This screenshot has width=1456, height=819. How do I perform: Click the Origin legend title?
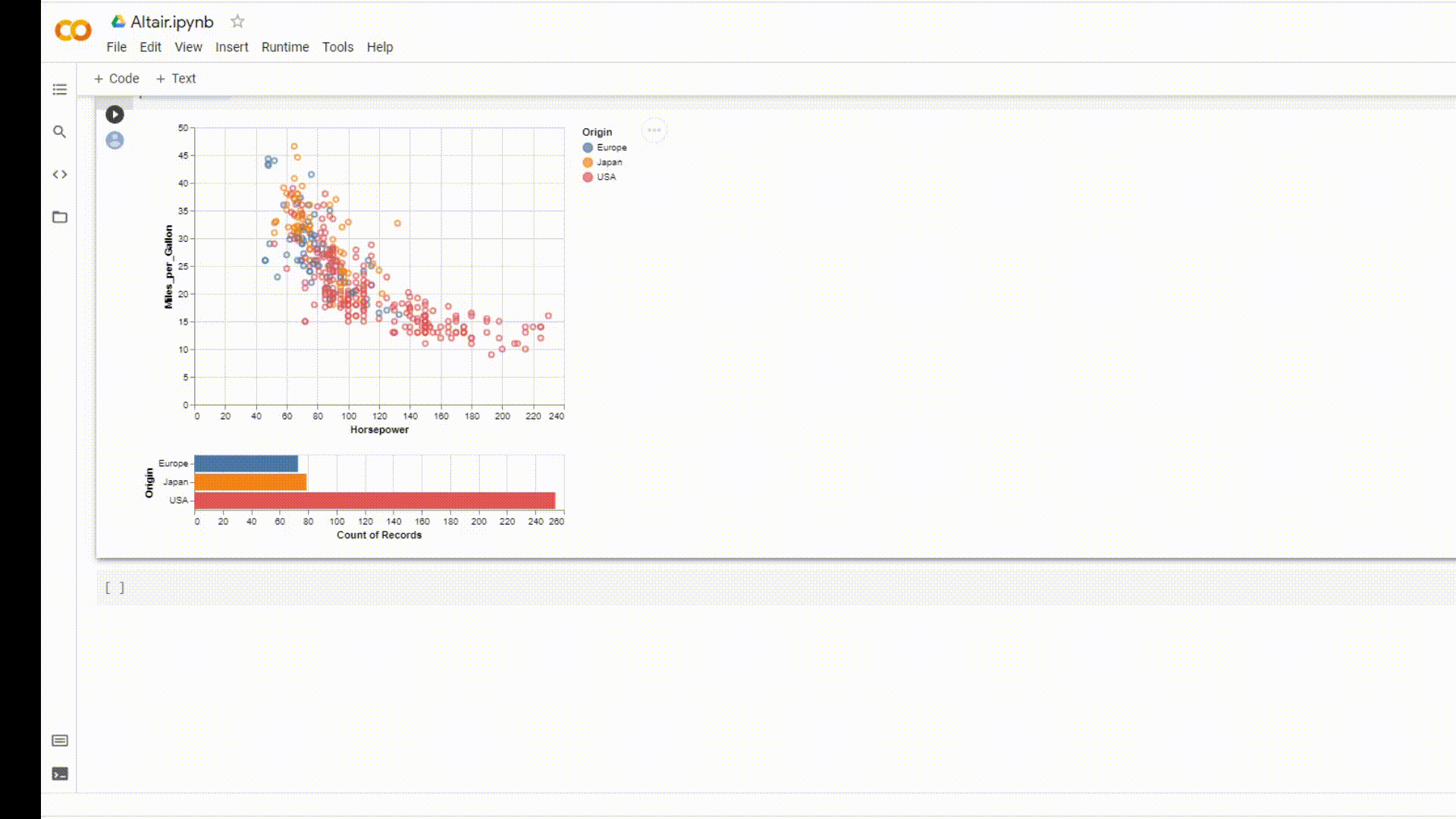[x=597, y=132]
